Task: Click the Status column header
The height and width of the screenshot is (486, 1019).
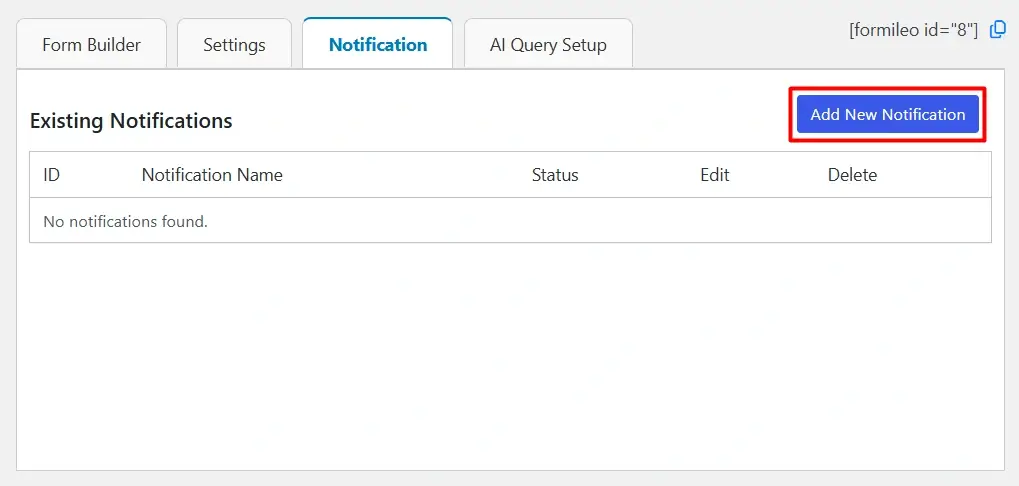Action: 555,175
